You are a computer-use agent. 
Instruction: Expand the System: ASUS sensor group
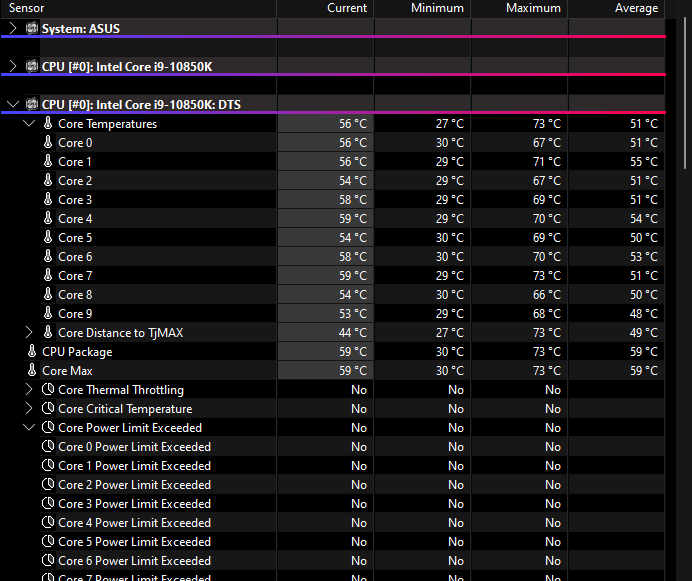click(x=12, y=28)
